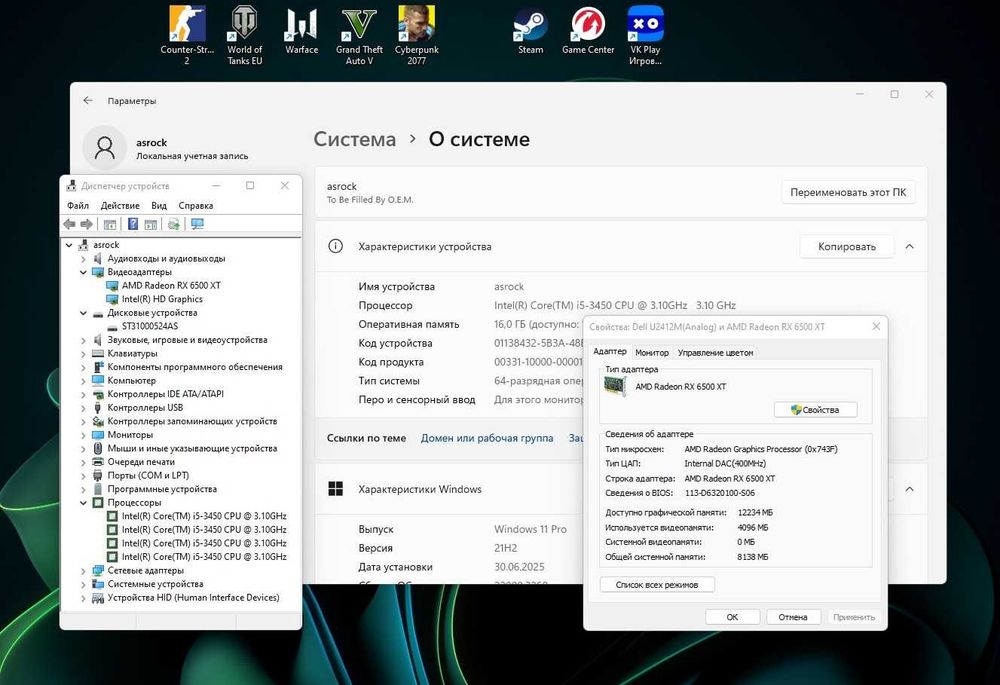This screenshot has height=685, width=1000.
Task: Click Отмена in the properties dialog
Action: pyautogui.click(x=793, y=617)
